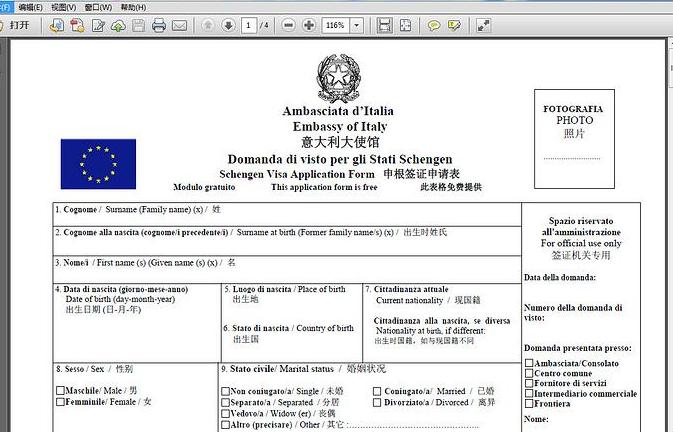Zoom out with minus button
This screenshot has width=673, height=432.
[288, 25]
